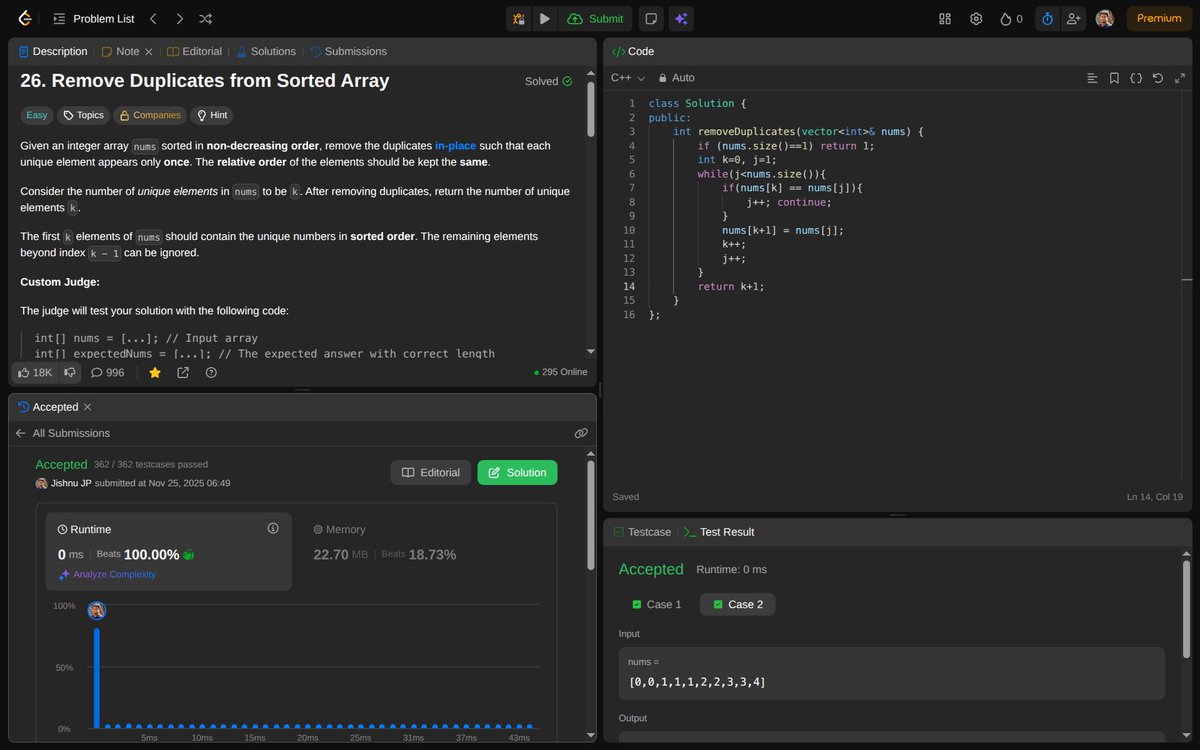
Task: Open the Testcase tab
Action: [642, 532]
